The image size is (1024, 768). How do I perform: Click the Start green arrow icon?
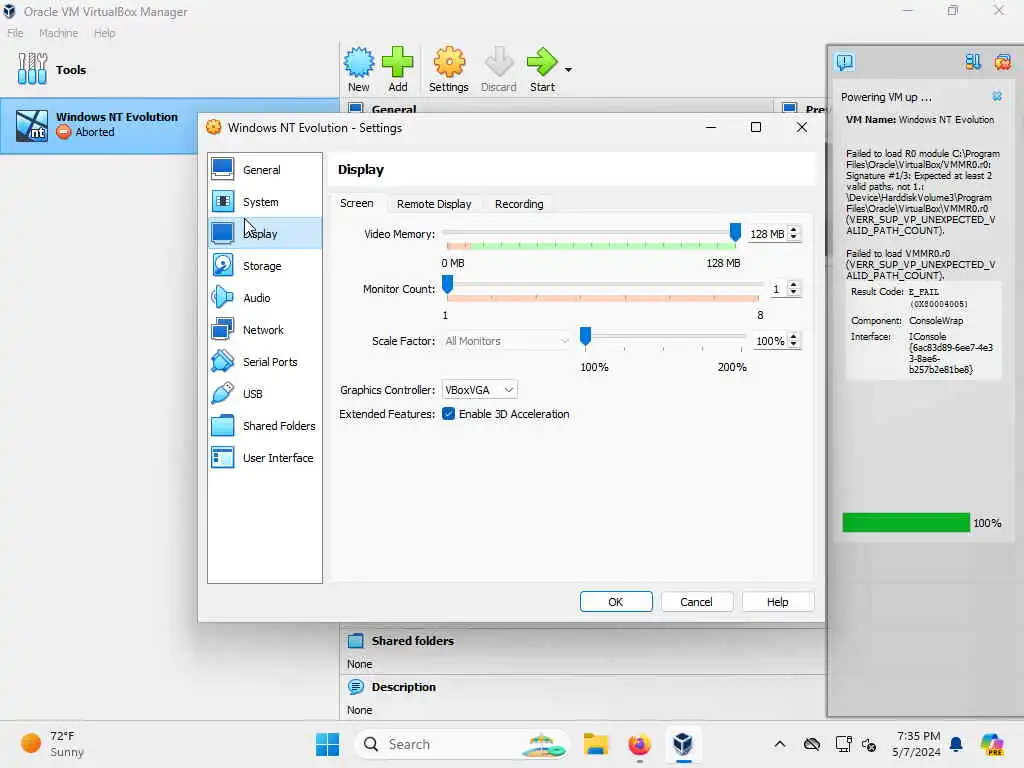click(x=542, y=63)
